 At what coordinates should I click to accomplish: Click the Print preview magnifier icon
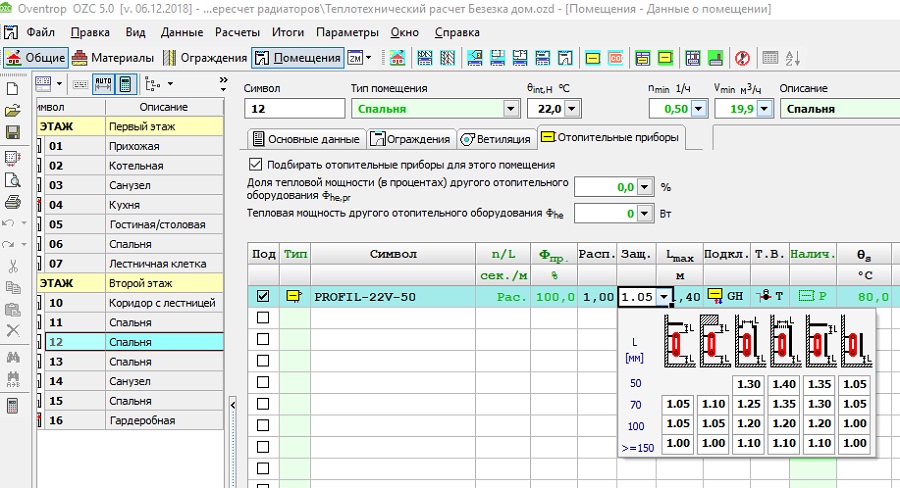coord(12,181)
